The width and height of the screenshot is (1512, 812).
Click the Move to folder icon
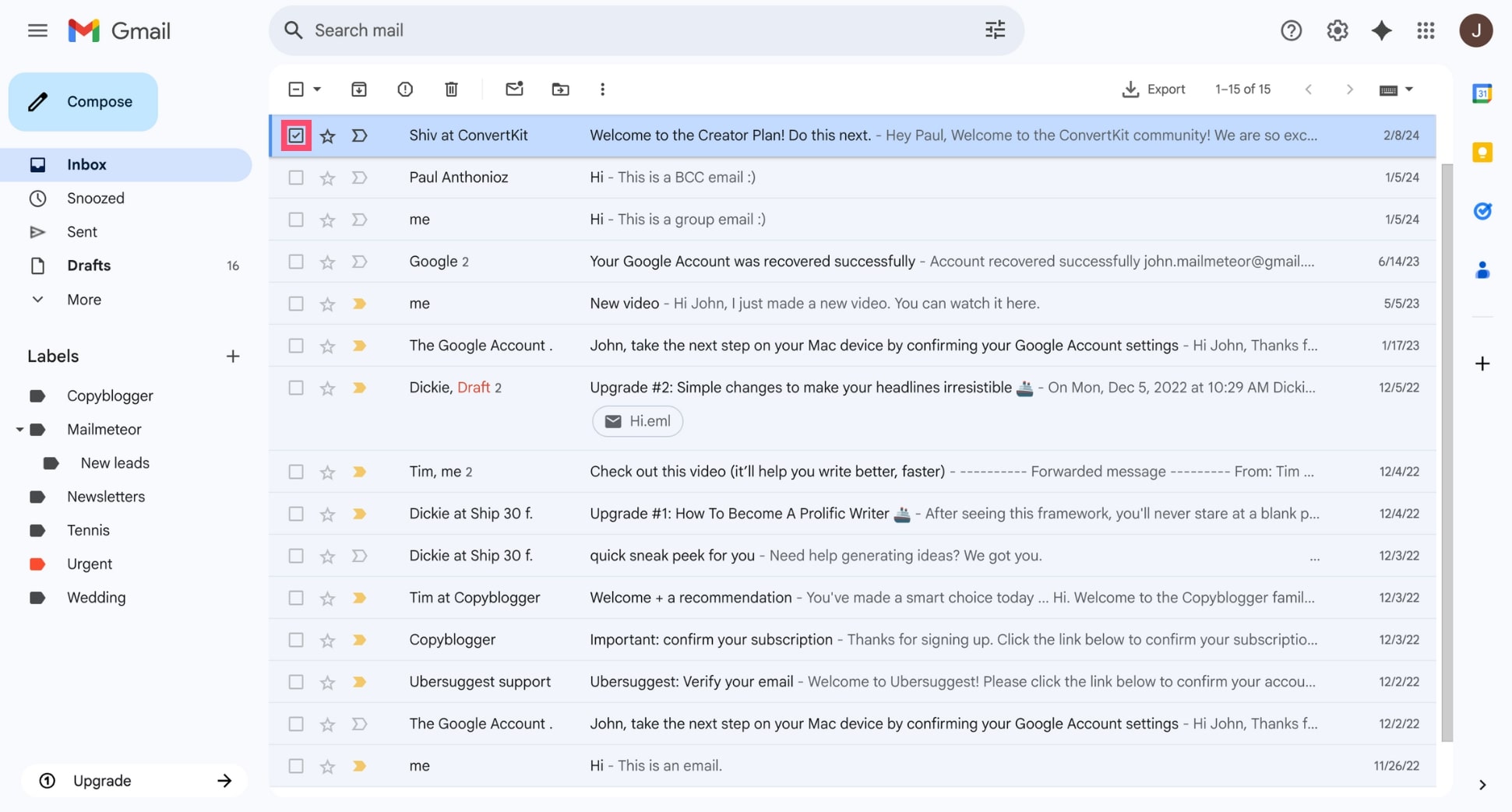click(x=560, y=90)
